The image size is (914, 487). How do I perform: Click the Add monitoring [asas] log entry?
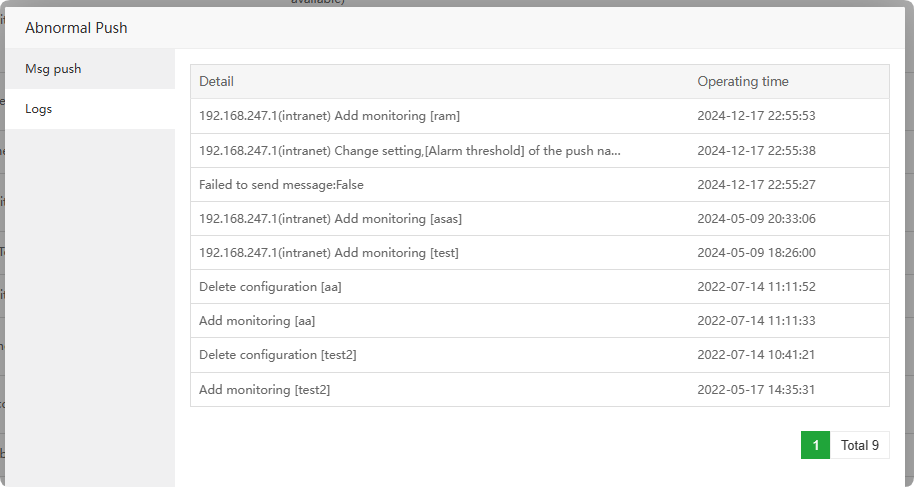click(x=330, y=219)
